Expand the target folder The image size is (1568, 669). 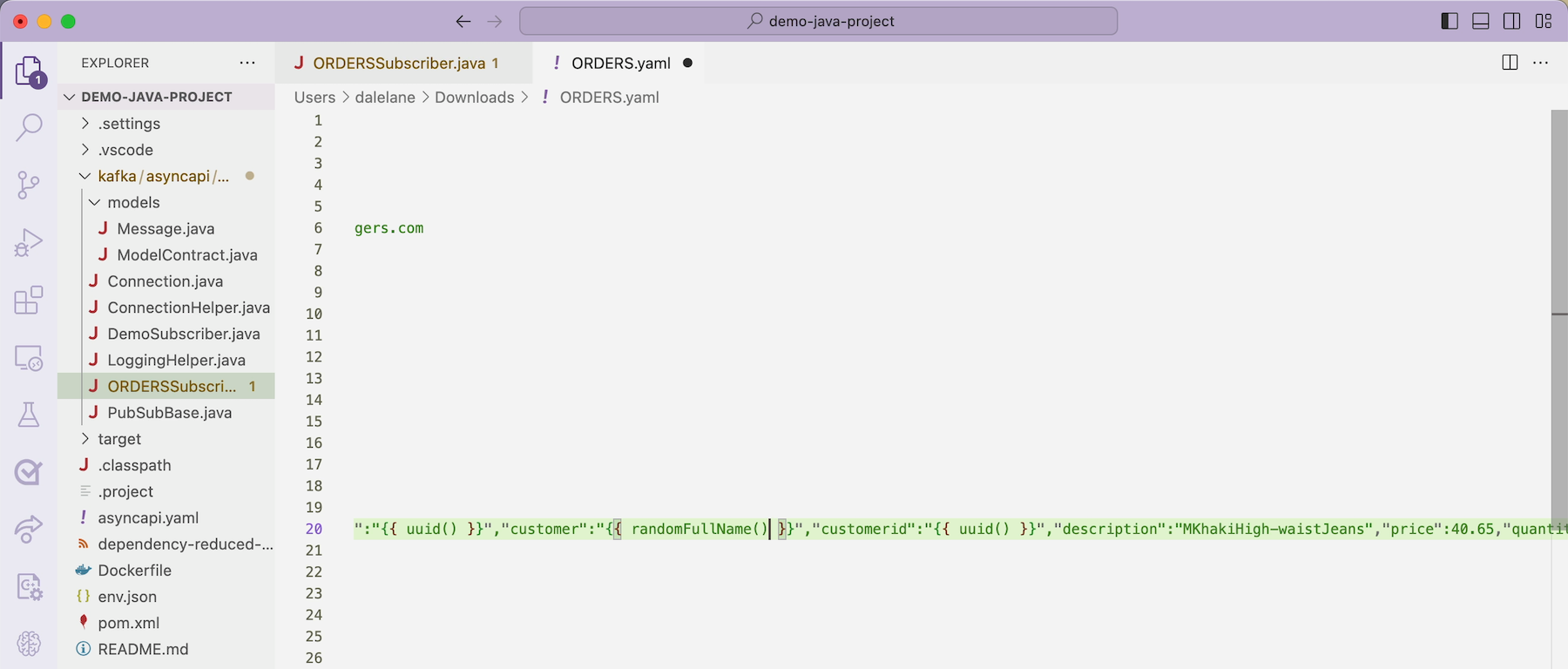tap(119, 439)
